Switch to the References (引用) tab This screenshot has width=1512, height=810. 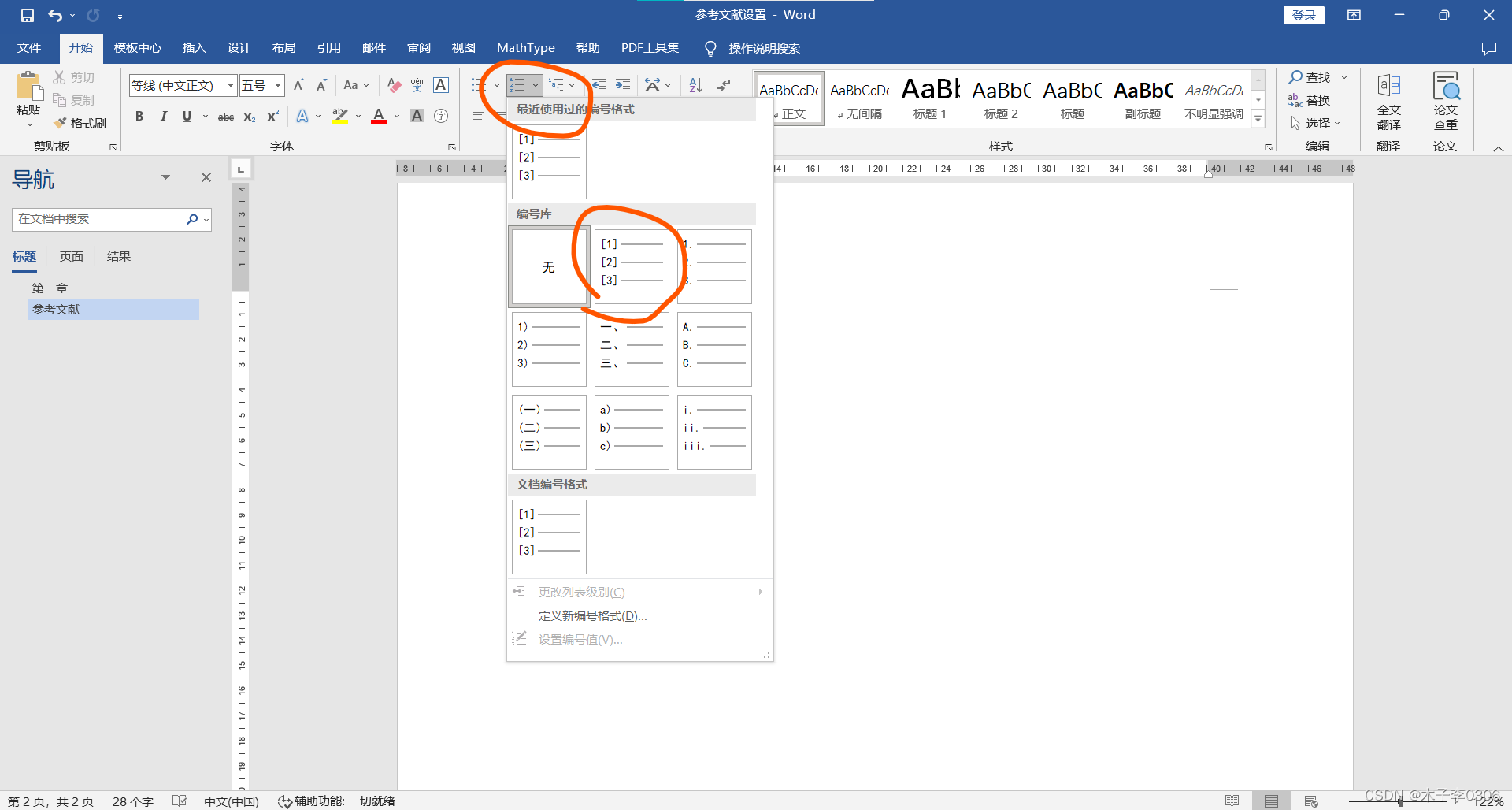pos(328,48)
